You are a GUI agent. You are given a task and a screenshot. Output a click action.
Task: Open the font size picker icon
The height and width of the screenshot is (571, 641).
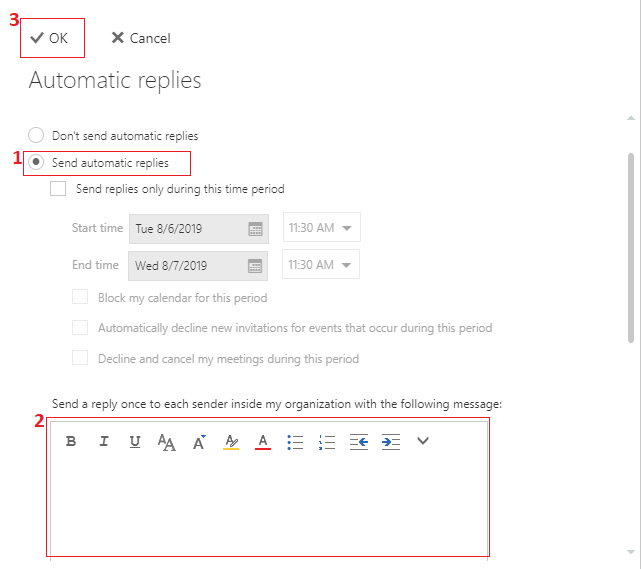coord(167,442)
